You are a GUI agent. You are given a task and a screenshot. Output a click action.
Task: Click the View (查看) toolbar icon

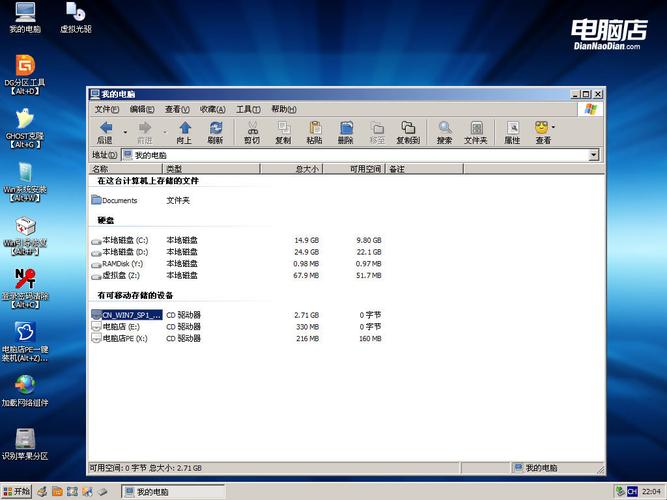[542, 132]
